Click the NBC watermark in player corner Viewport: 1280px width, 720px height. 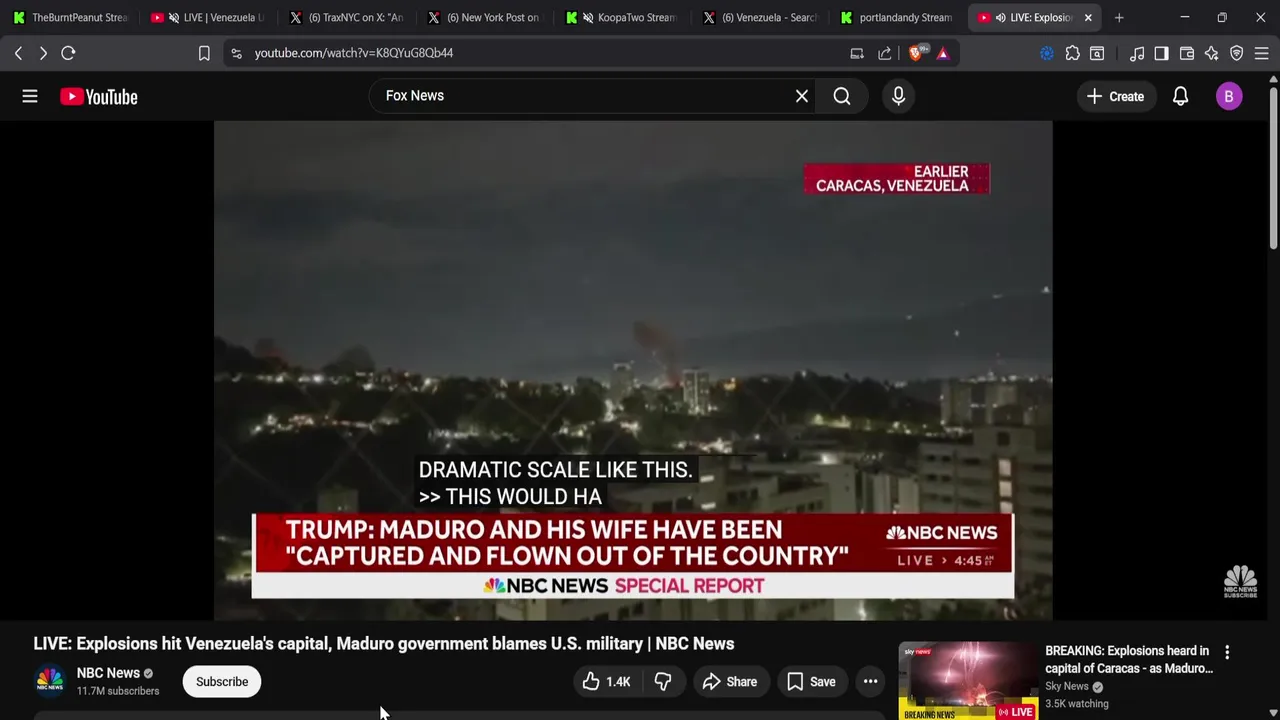click(x=1240, y=582)
